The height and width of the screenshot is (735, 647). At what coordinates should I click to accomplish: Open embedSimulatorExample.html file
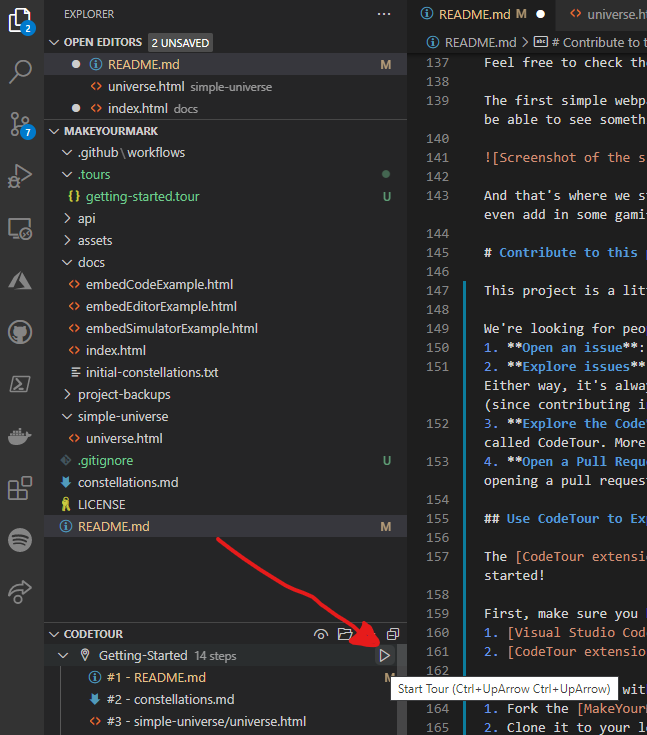click(226, 329)
